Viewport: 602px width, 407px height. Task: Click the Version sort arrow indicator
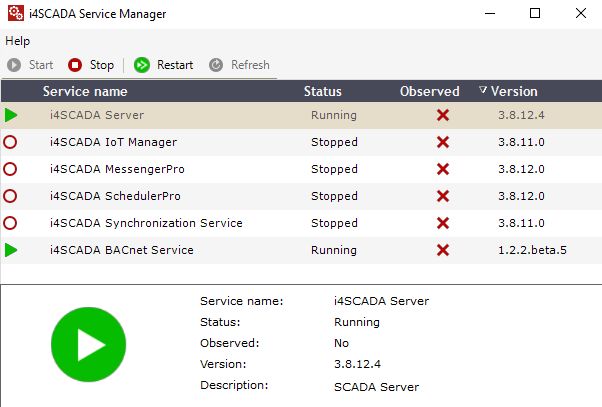[x=483, y=90]
